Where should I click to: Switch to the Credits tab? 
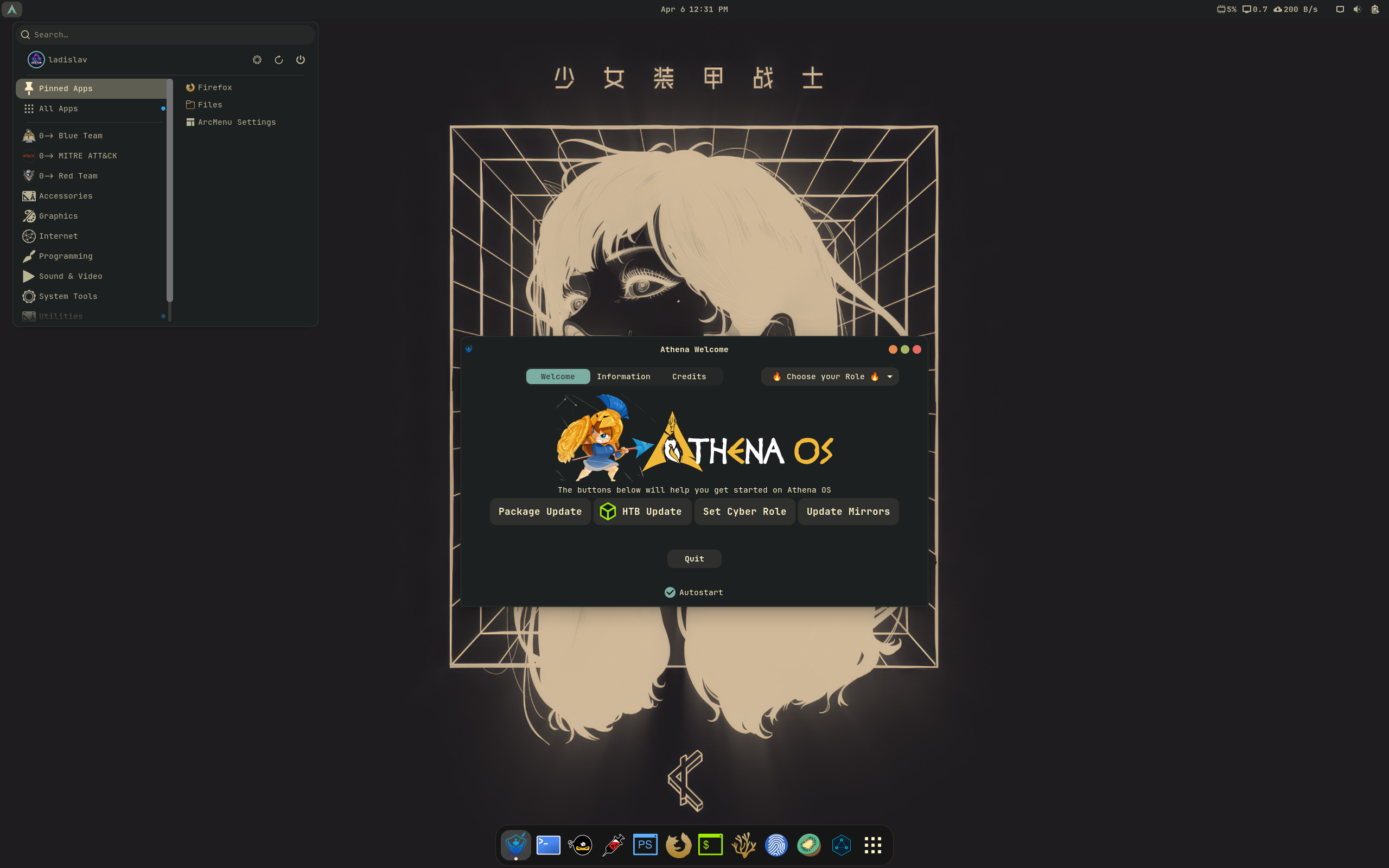coord(689,376)
